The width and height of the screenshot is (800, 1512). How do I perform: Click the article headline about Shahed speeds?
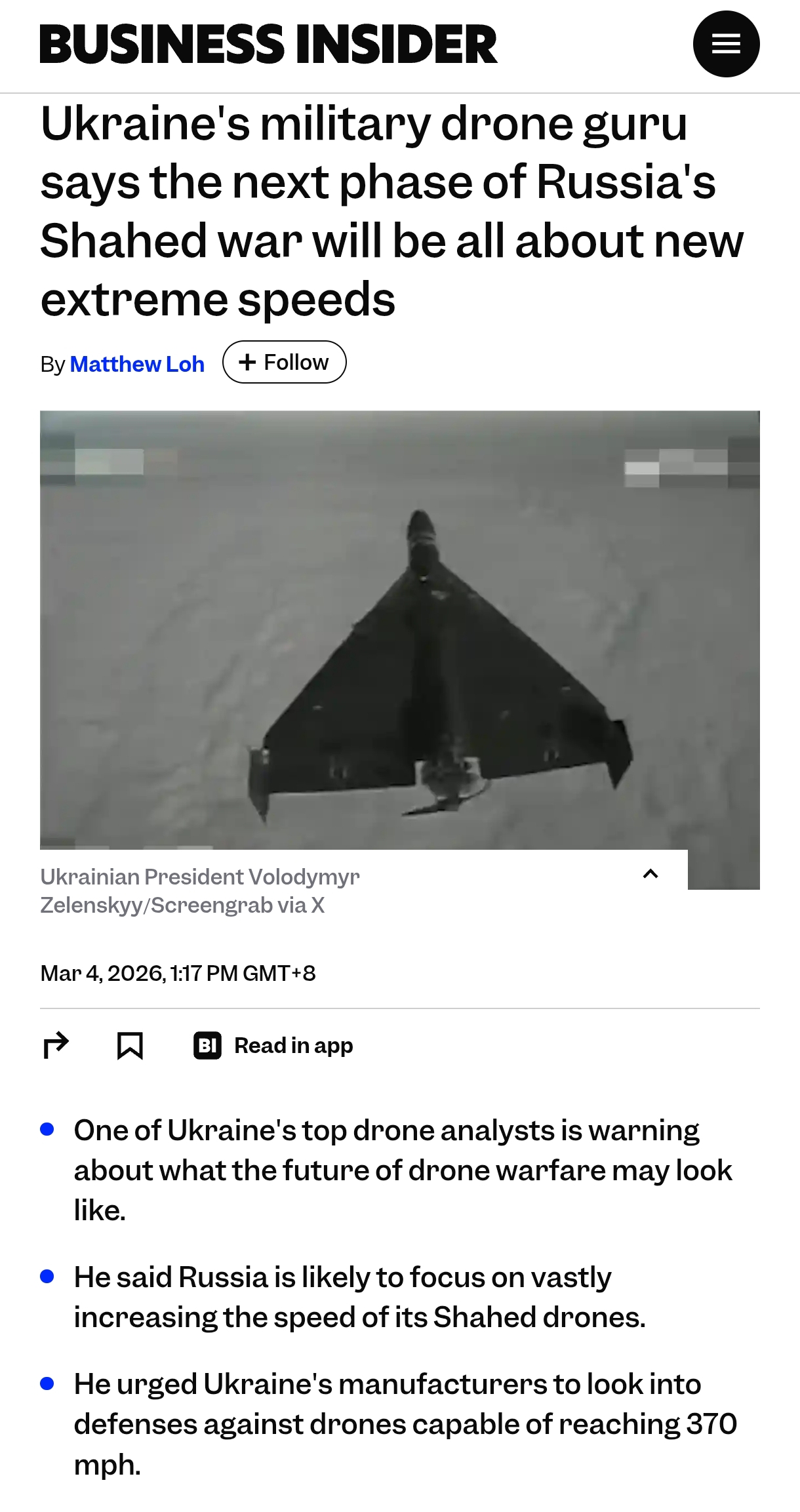click(392, 211)
